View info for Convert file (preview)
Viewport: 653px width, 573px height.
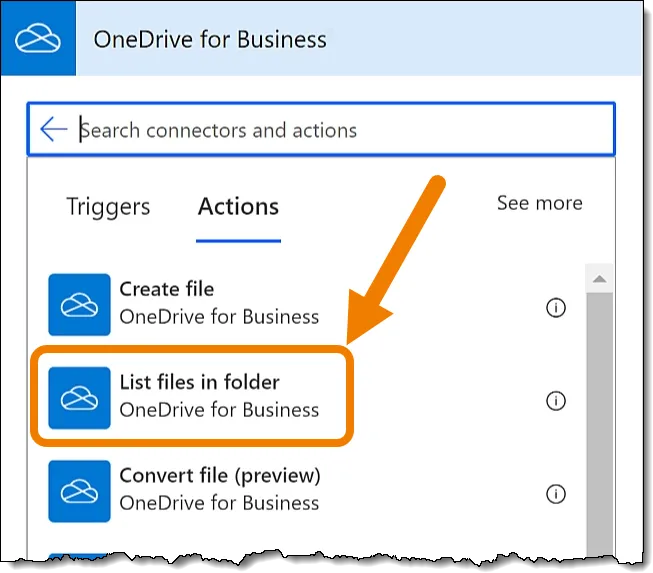pyautogui.click(x=556, y=494)
